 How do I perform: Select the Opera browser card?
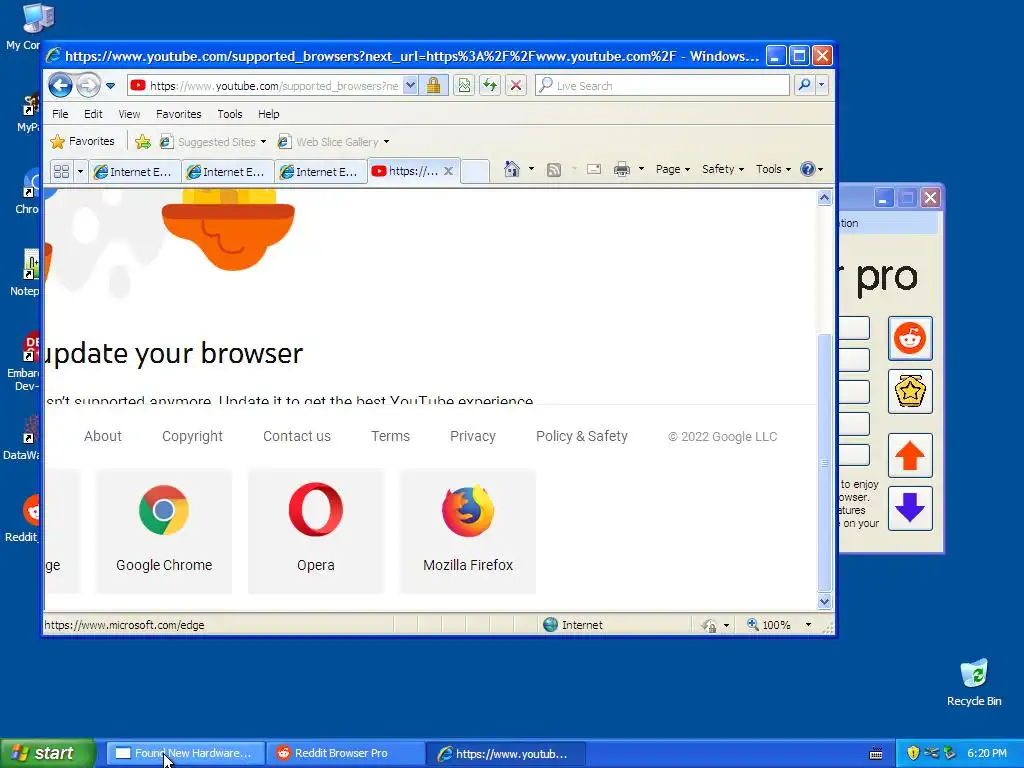[316, 531]
